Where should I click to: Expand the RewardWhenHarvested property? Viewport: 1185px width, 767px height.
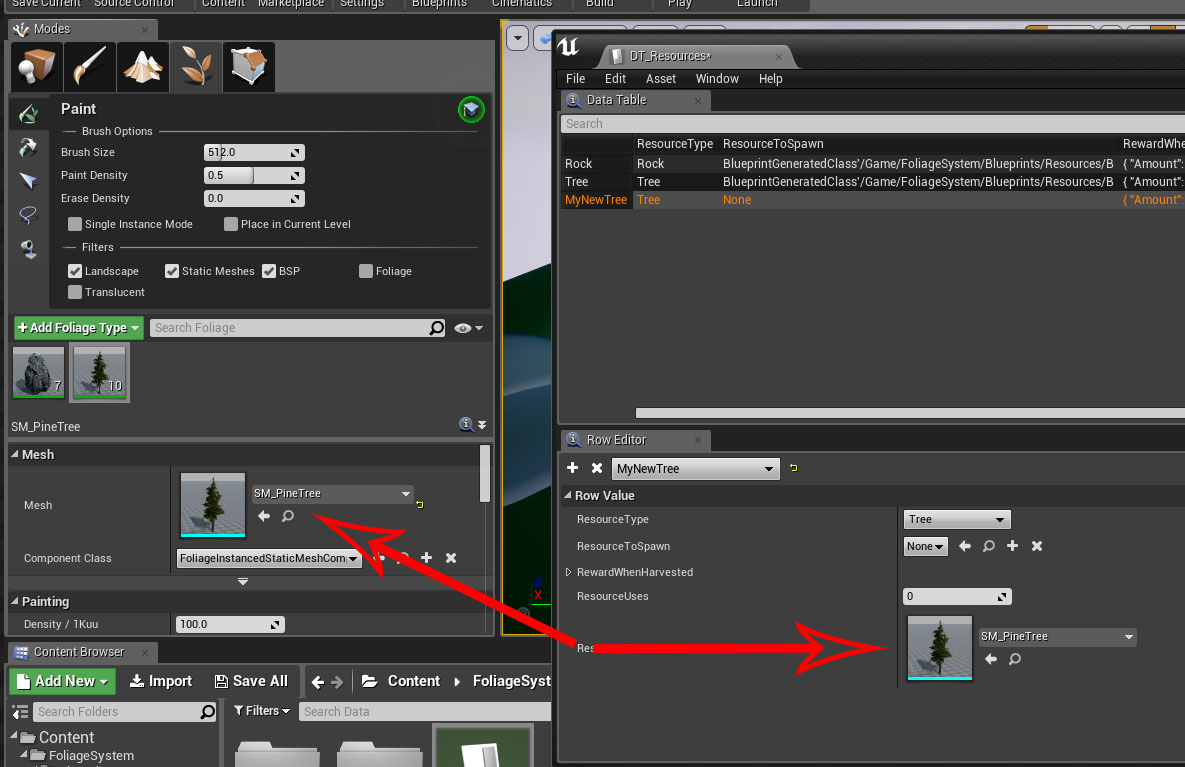(x=569, y=572)
